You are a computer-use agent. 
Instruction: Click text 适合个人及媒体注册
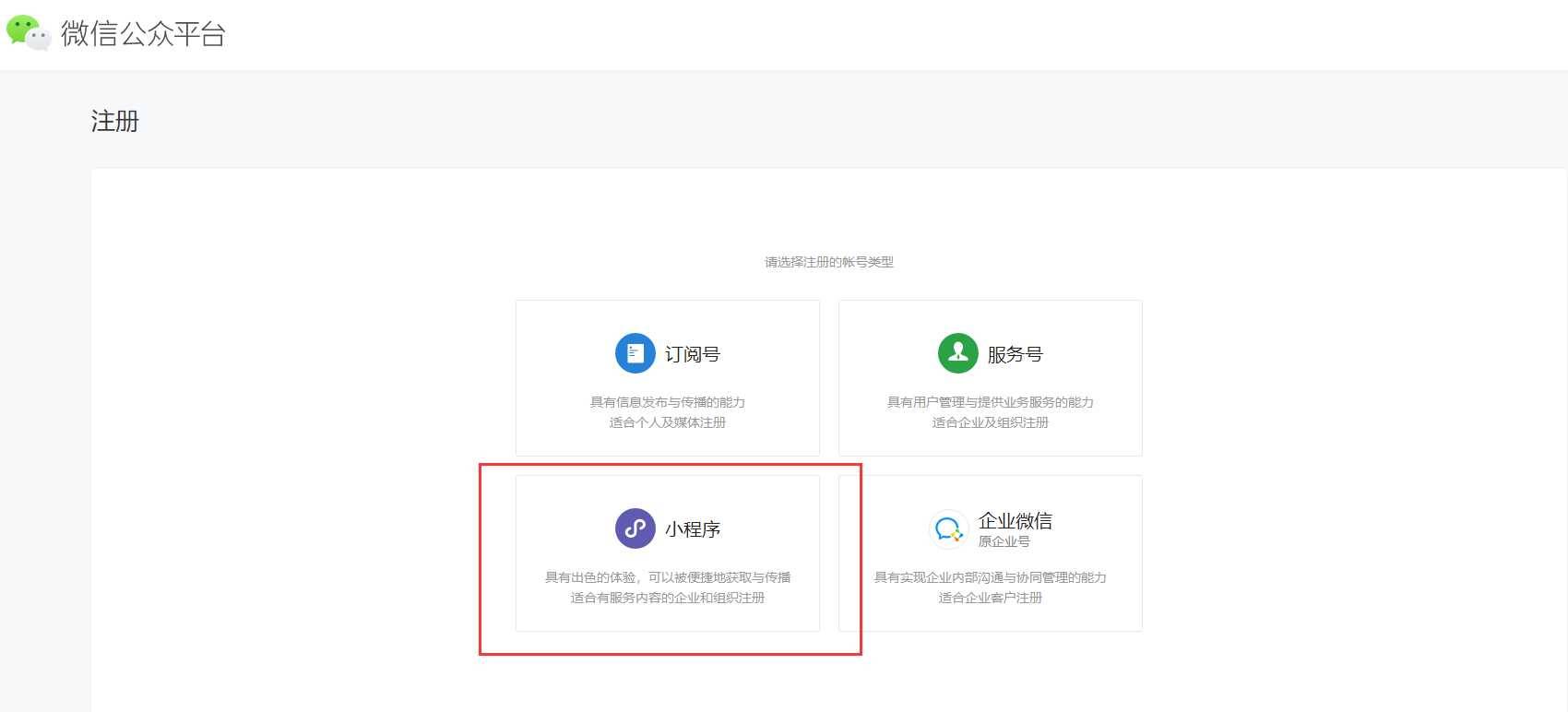[x=668, y=422]
